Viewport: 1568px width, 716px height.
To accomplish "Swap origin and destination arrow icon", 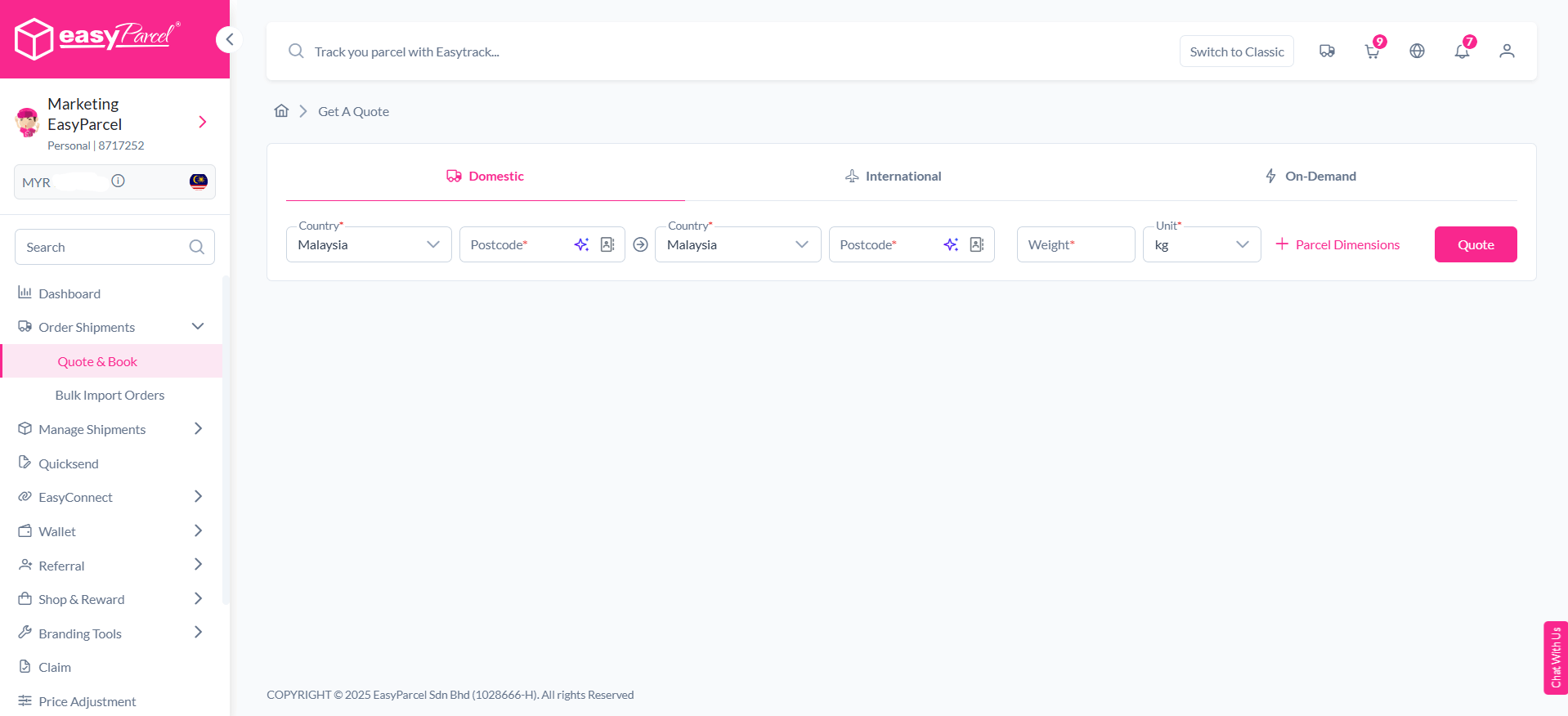I will [640, 244].
